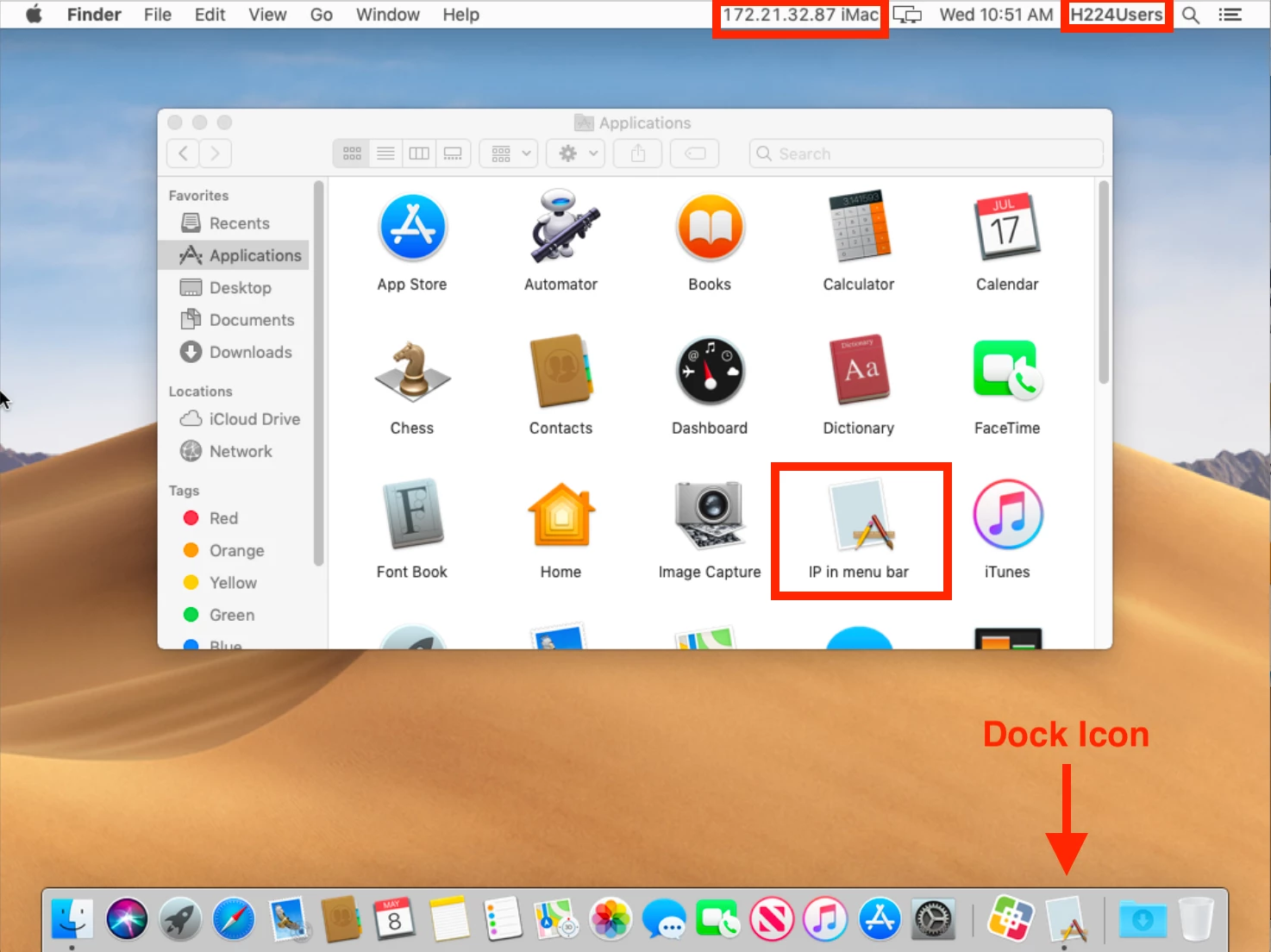Go back with the Finder back arrow
This screenshot has height=952, width=1271.
pyautogui.click(x=183, y=153)
